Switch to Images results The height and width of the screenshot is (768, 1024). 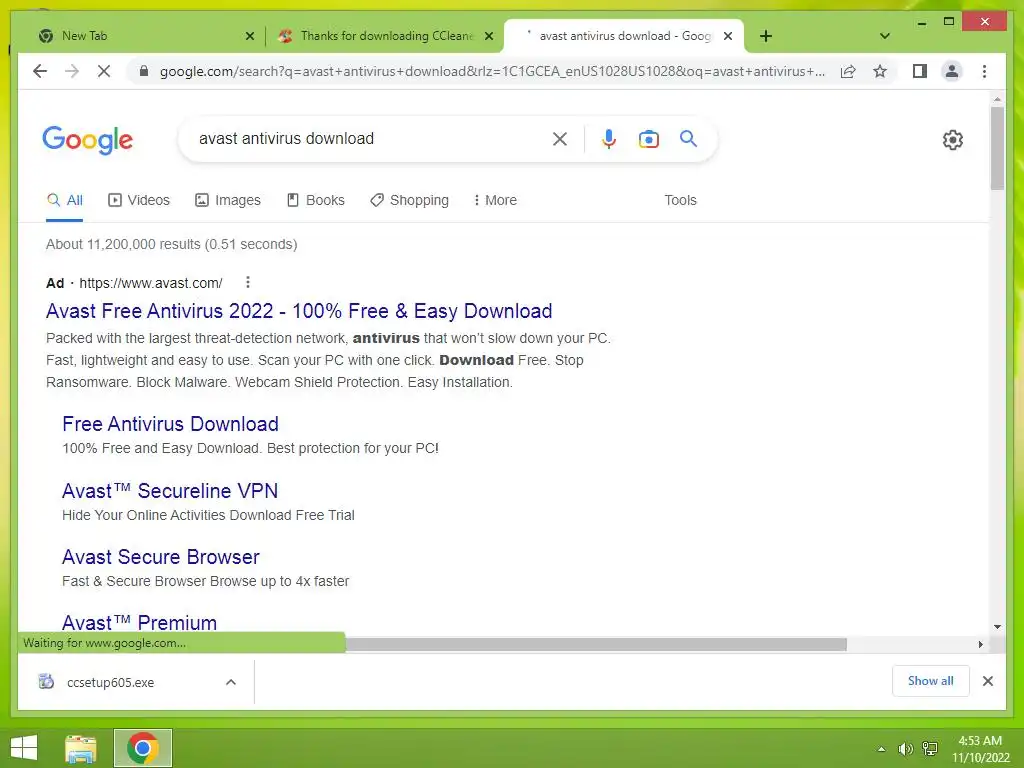click(x=228, y=200)
